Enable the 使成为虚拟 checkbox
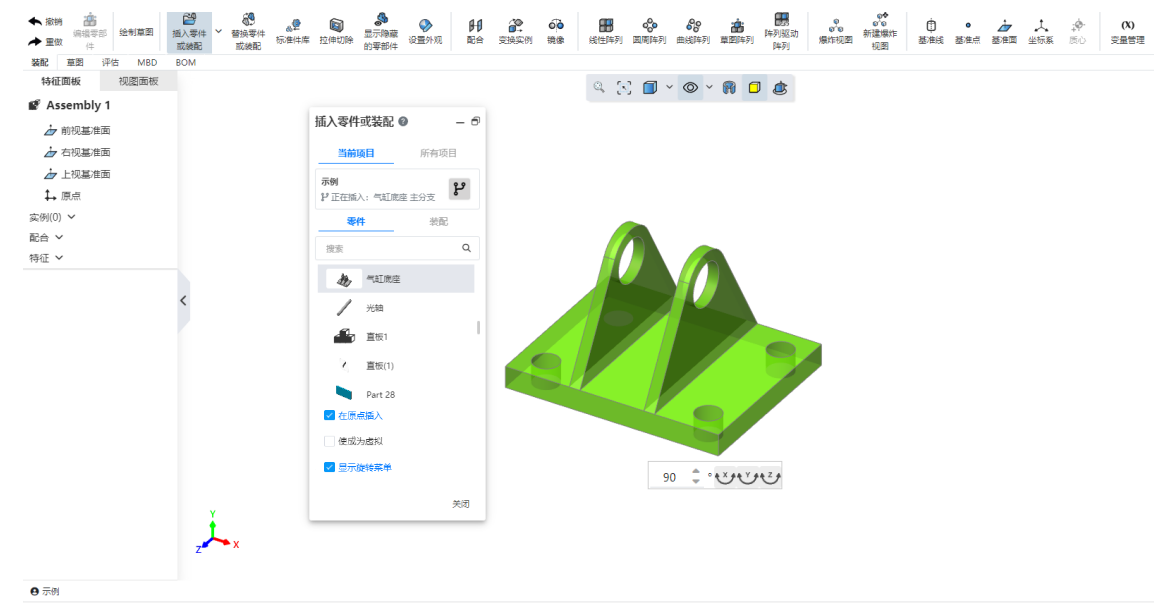 (330, 441)
